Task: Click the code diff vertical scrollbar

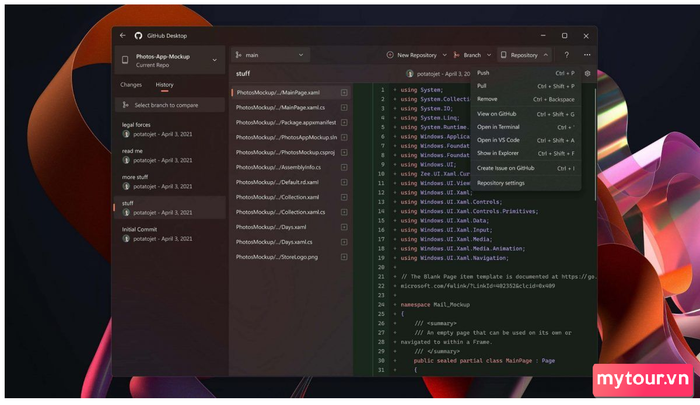Action: click(595, 145)
